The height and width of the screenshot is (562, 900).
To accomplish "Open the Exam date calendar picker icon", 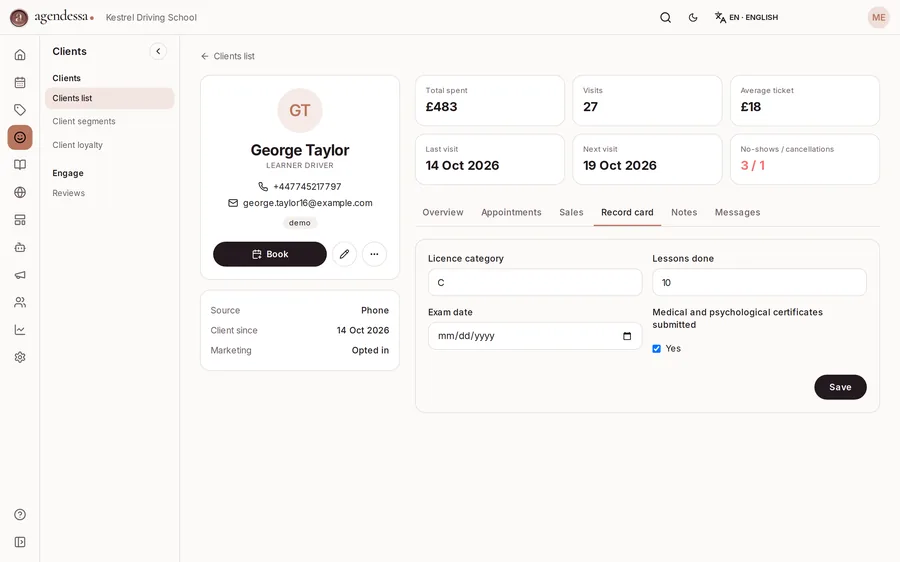I will 627,336.
